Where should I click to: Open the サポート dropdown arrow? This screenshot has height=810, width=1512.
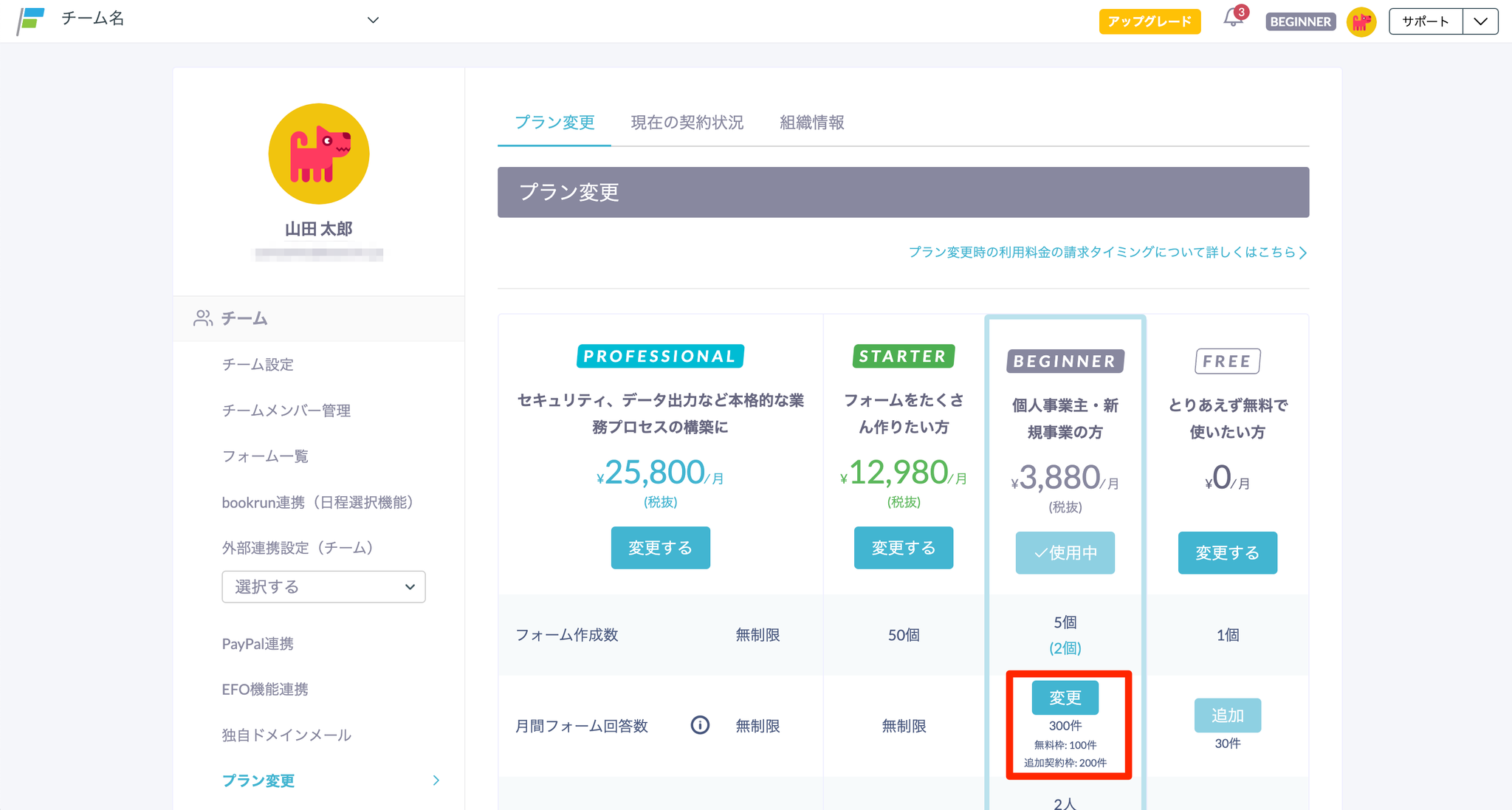click(1480, 21)
